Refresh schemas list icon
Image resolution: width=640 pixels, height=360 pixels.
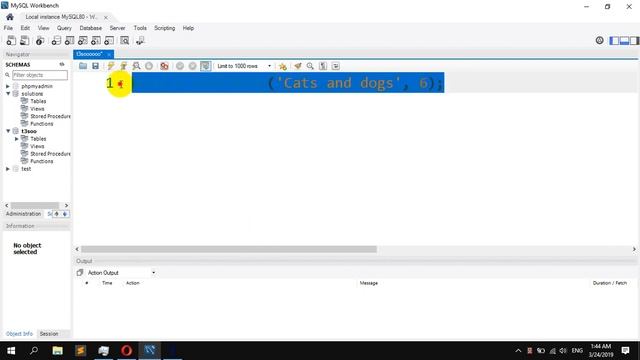(62, 64)
